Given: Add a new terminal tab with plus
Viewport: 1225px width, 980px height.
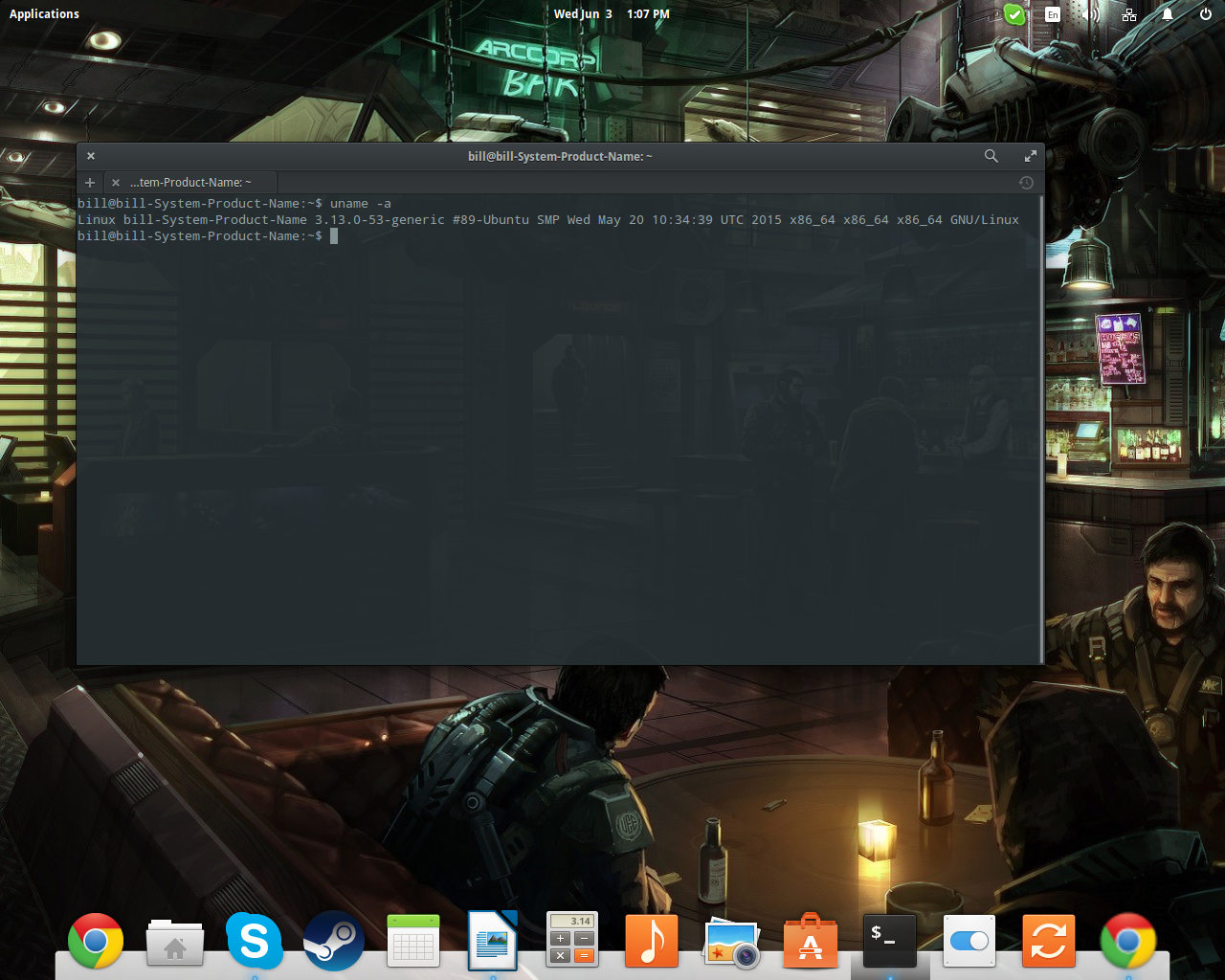Looking at the screenshot, I should point(90,182).
